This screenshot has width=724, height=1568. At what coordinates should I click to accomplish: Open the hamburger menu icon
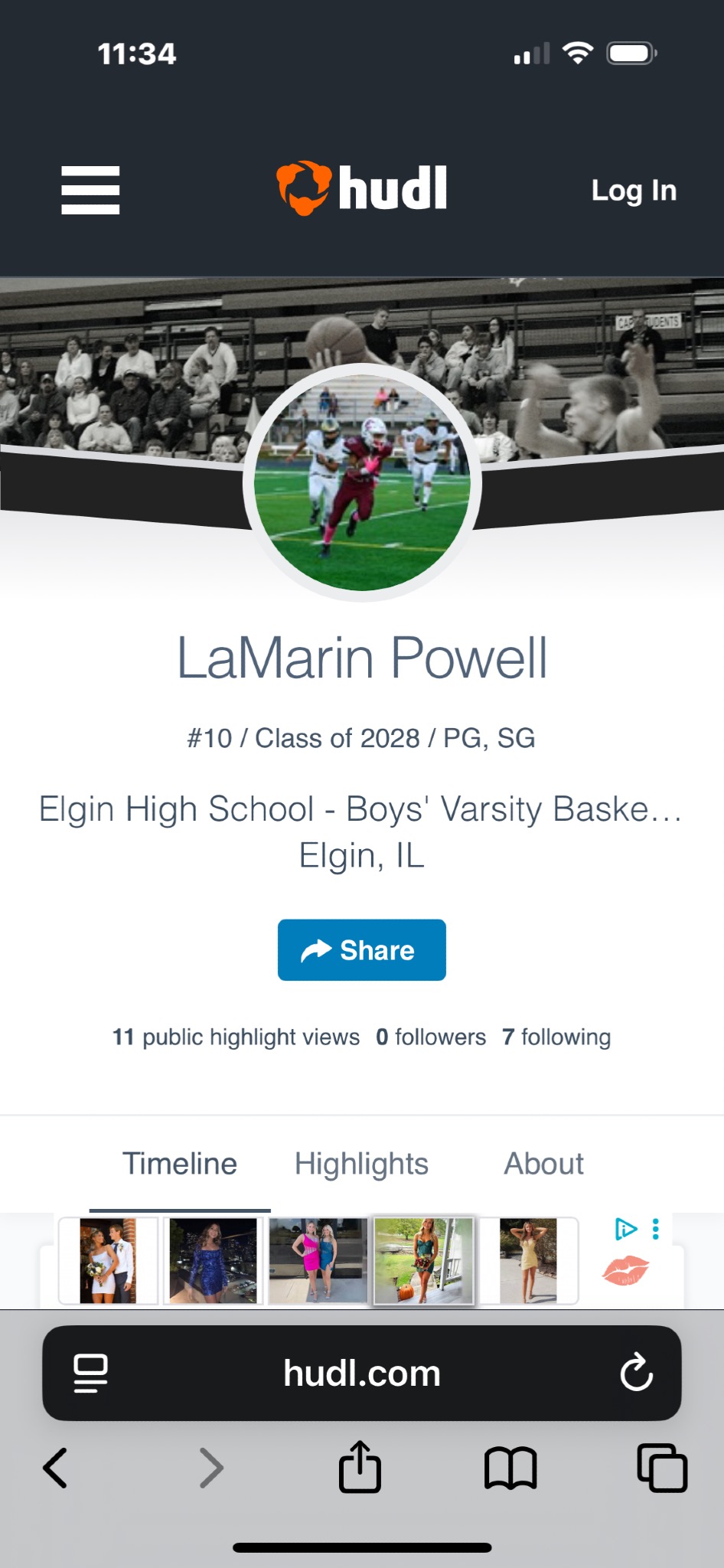click(x=90, y=190)
